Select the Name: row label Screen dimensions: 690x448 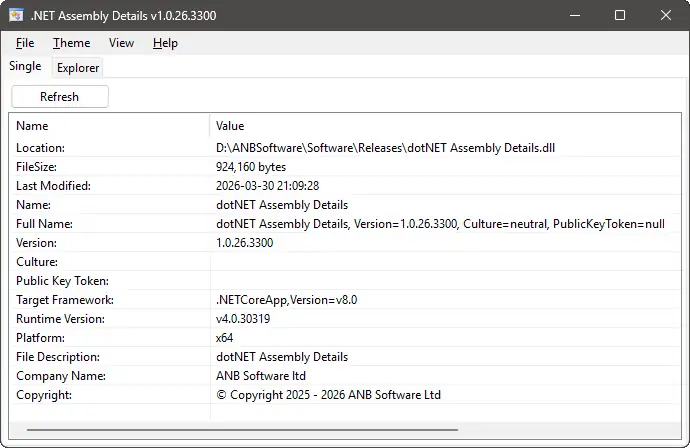coord(33,205)
